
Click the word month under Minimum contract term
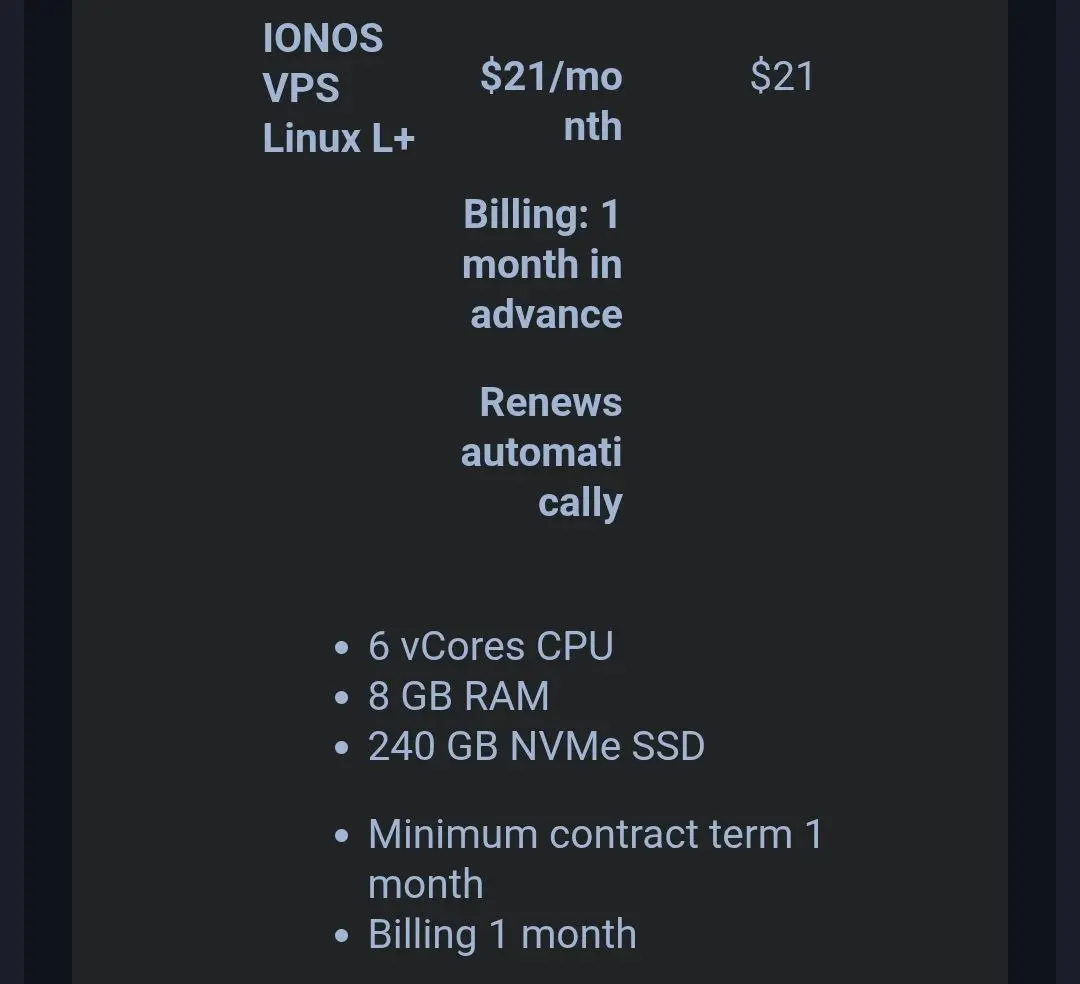[426, 884]
